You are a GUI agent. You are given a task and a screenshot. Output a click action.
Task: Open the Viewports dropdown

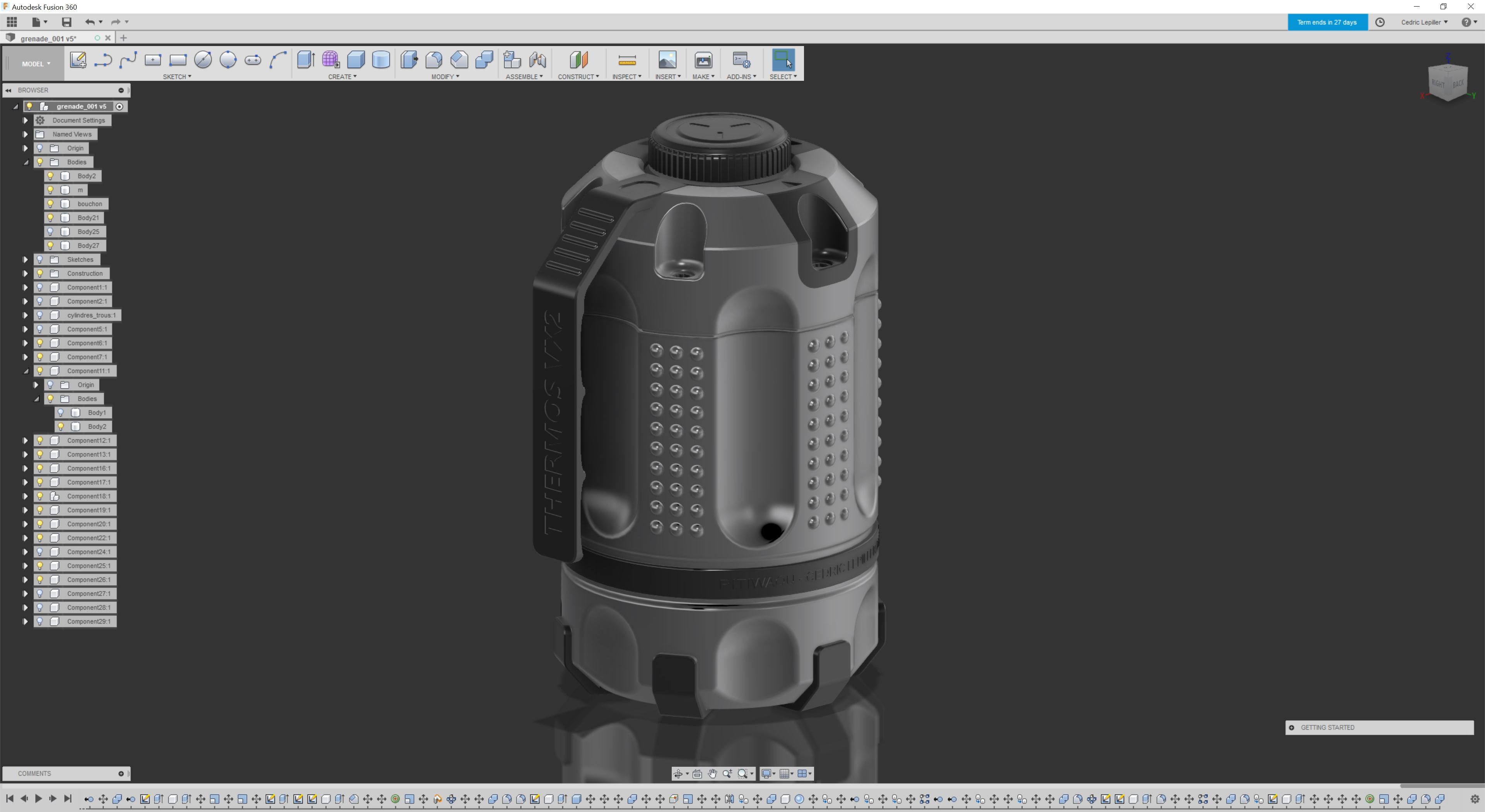coord(805,773)
